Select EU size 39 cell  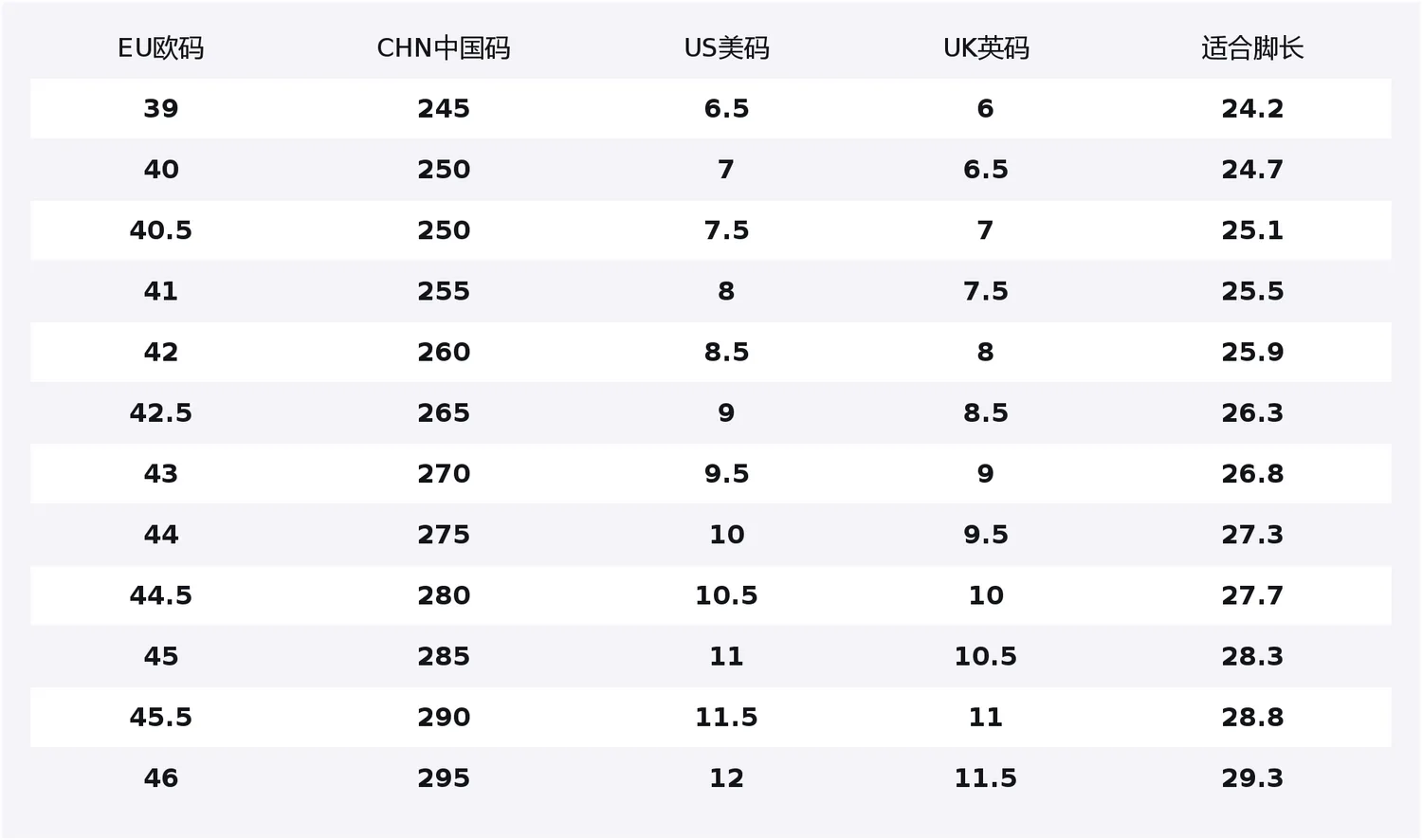click(160, 109)
